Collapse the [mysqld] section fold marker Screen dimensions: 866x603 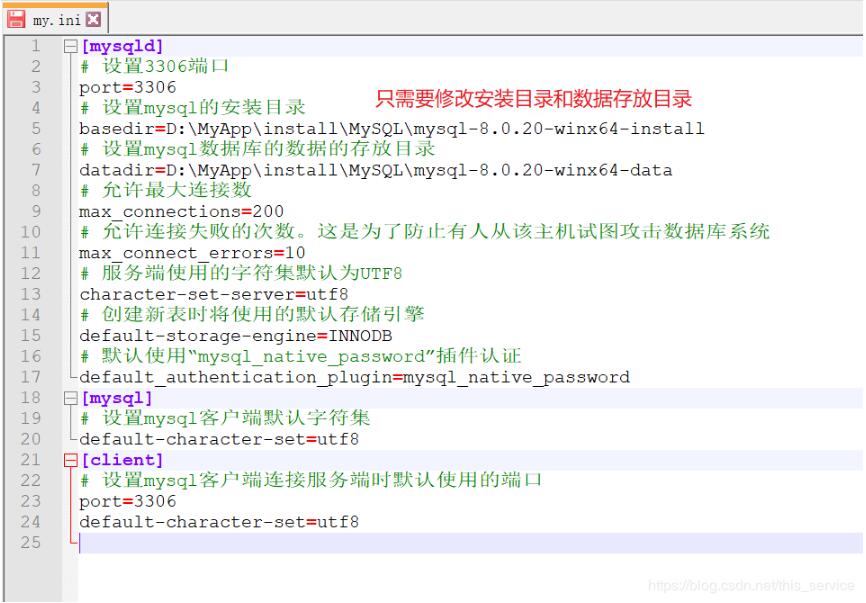point(71,46)
